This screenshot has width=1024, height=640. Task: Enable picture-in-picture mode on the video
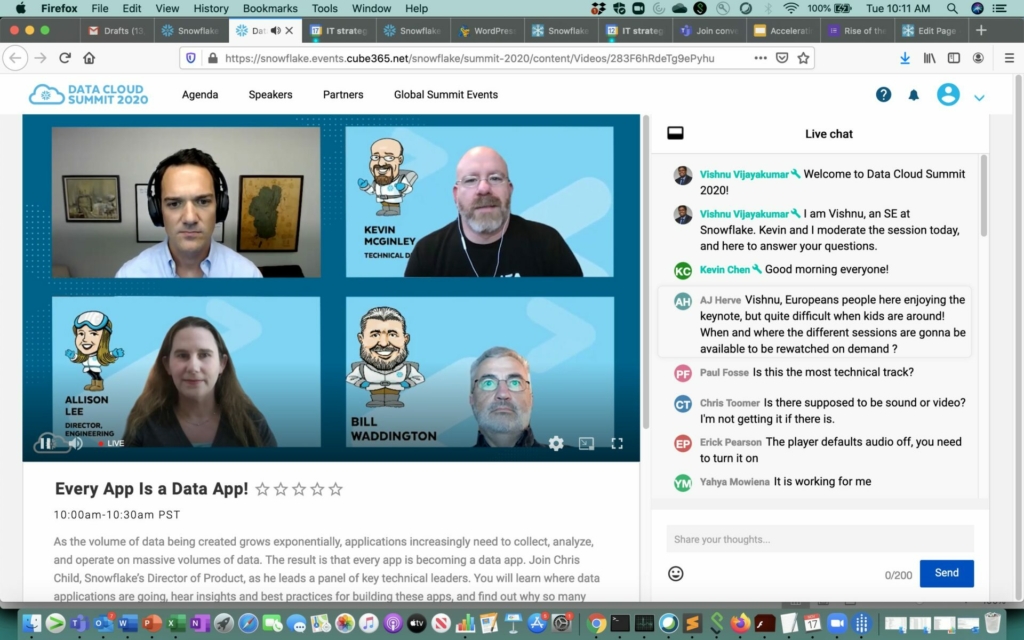[586, 443]
